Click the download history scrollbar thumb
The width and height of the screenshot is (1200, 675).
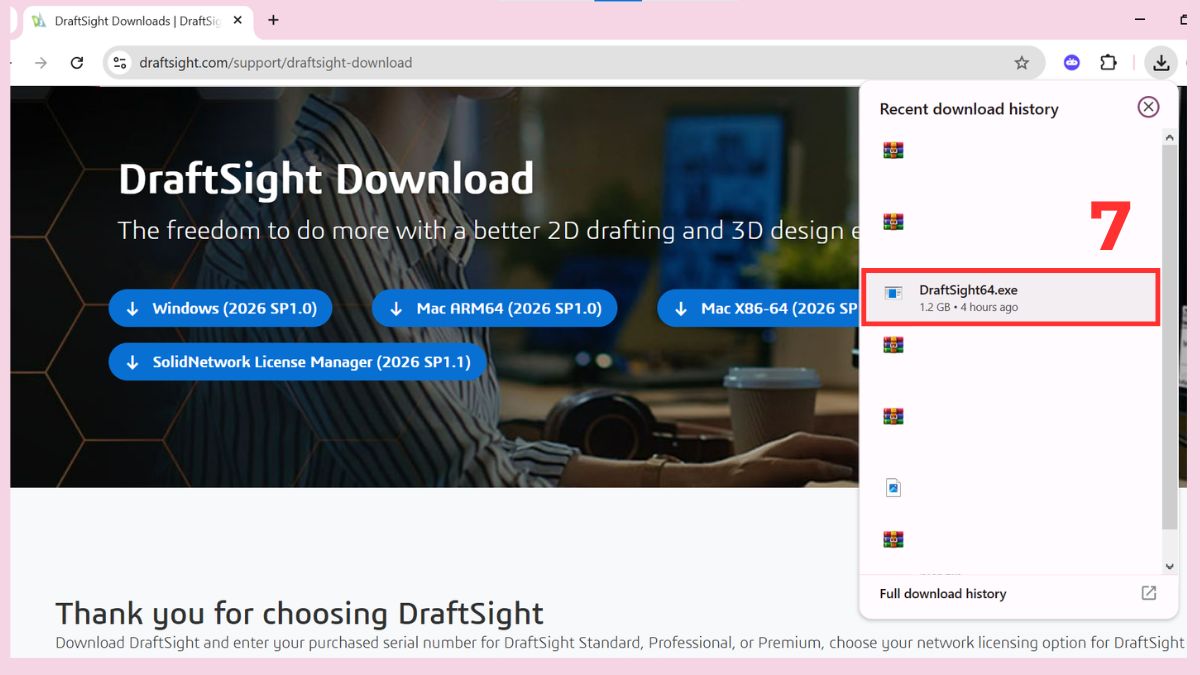(1169, 336)
